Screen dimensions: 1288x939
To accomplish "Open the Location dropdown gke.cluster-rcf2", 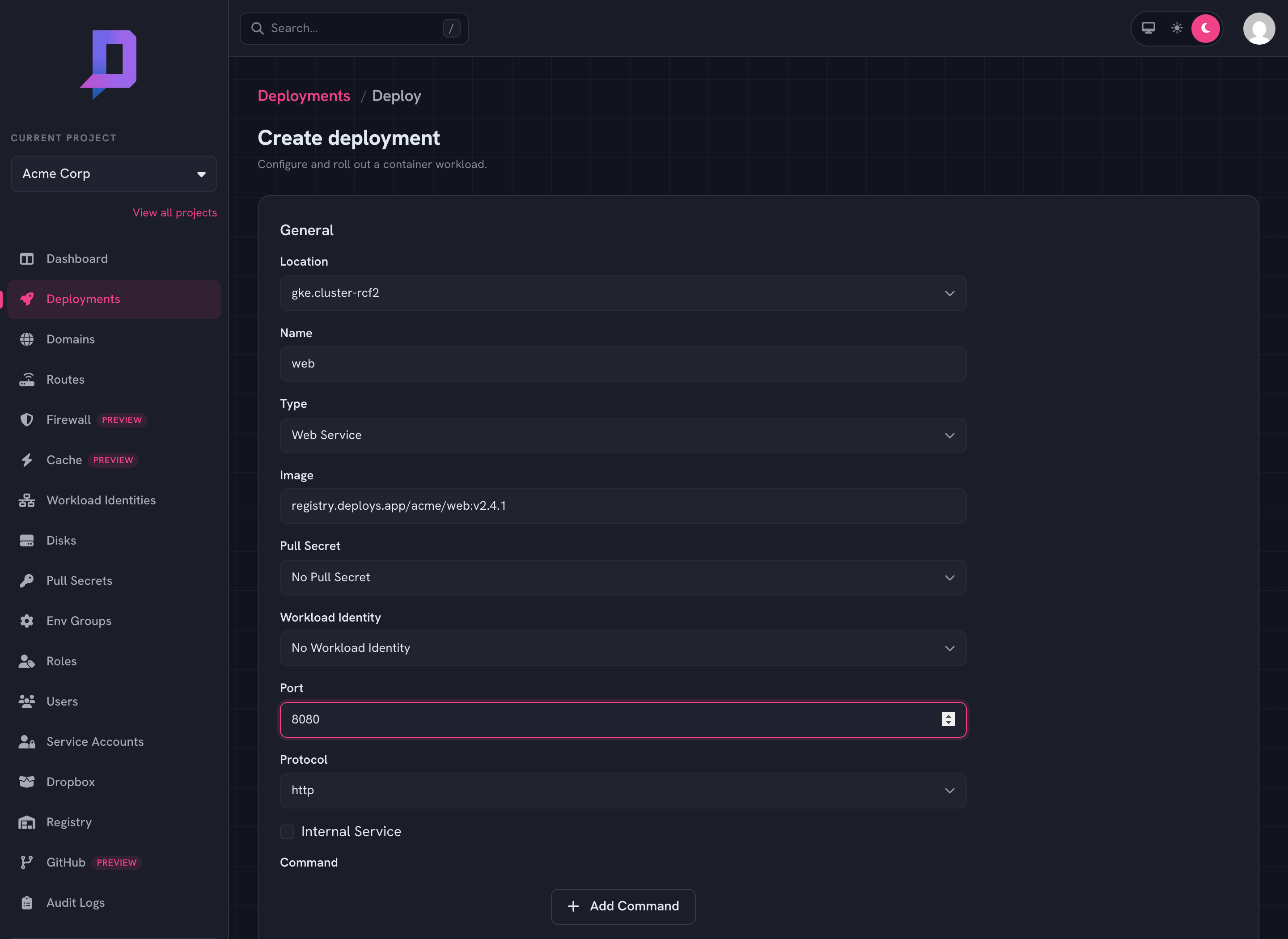I will tap(623, 293).
